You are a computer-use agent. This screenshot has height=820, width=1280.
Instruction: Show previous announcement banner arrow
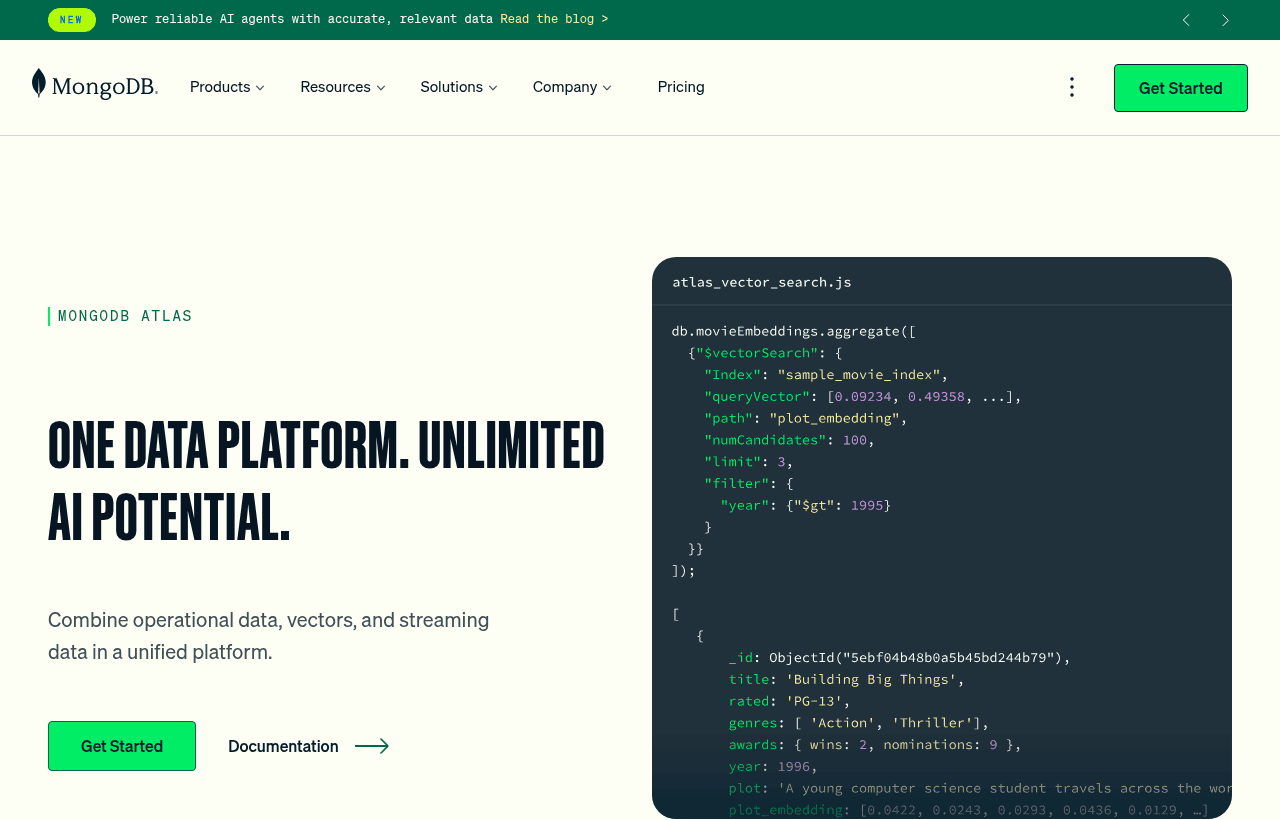[x=1186, y=20]
